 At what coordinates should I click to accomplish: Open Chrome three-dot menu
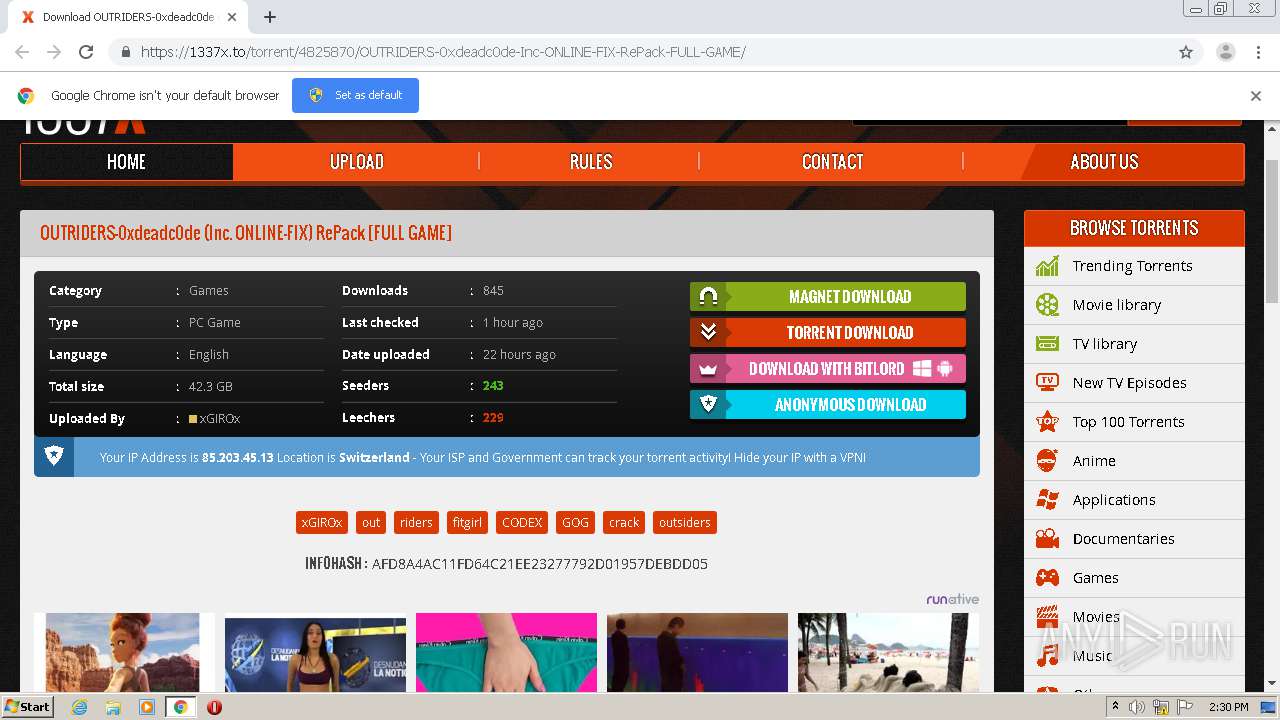tap(1258, 52)
